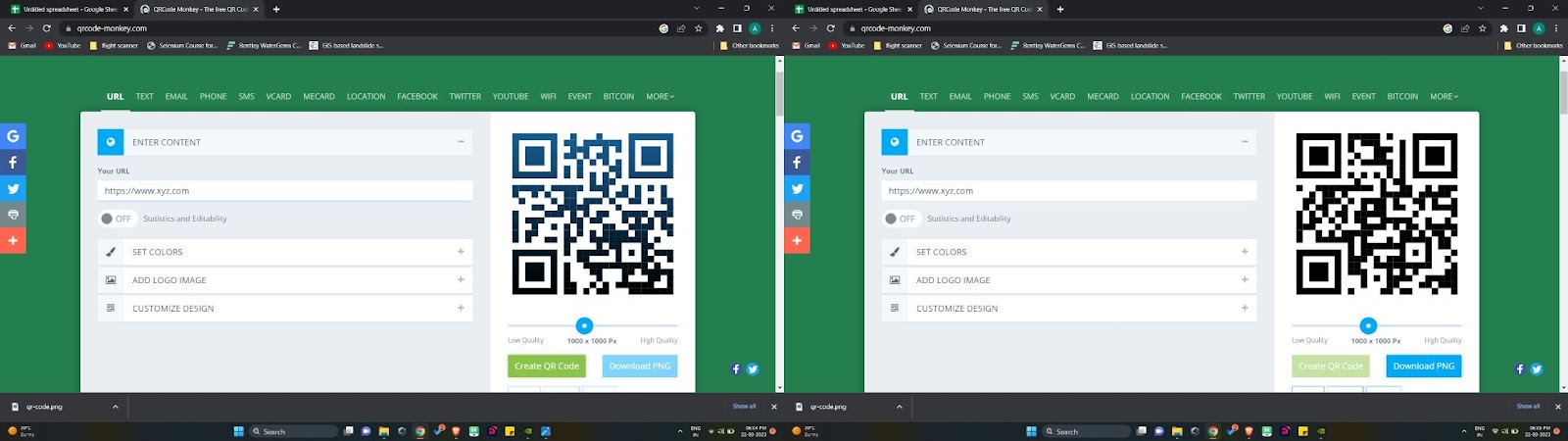Click the orange plus share icon in left window

[13, 240]
